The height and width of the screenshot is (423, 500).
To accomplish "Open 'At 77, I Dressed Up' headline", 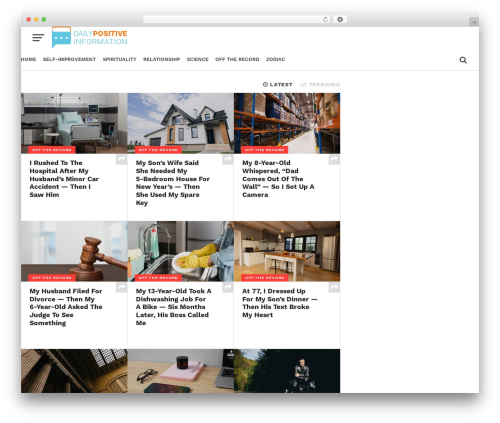I will [x=279, y=303].
